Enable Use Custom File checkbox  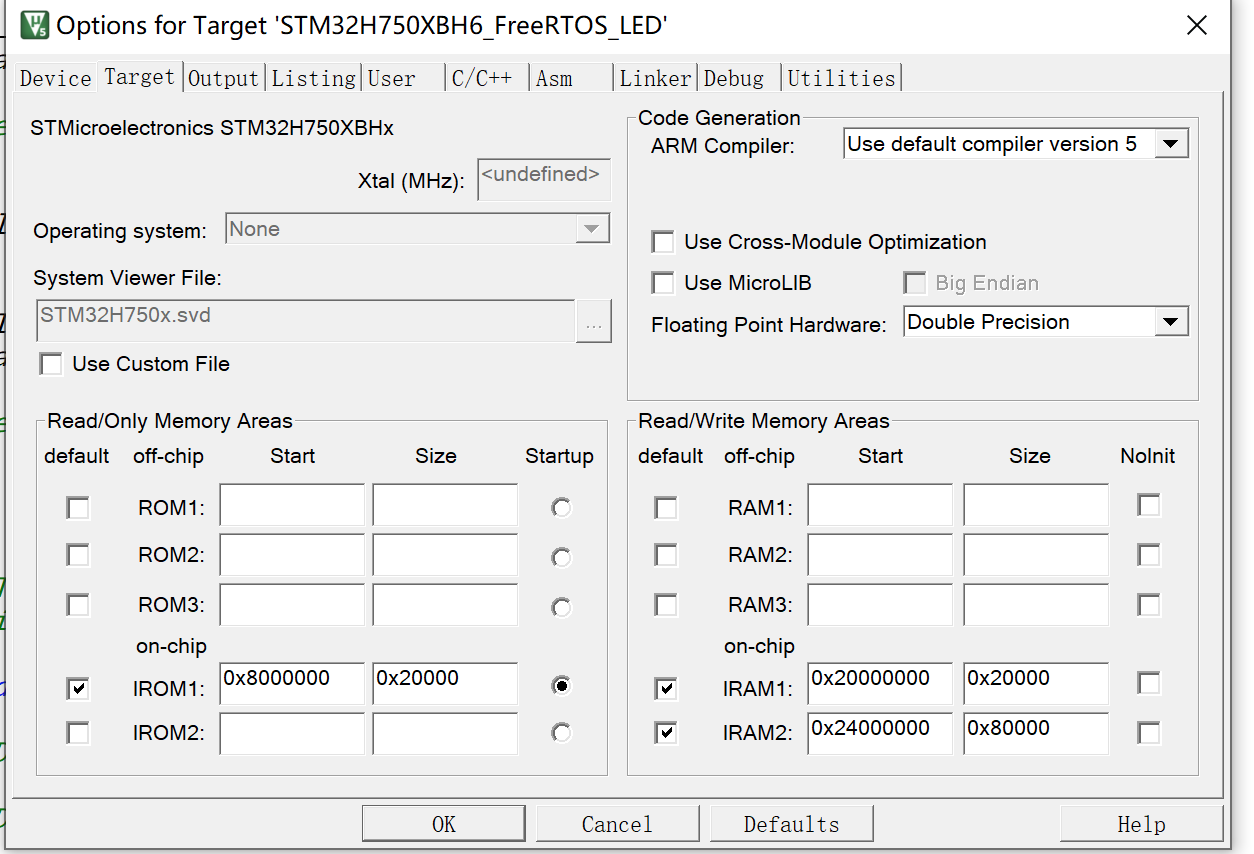[51, 364]
